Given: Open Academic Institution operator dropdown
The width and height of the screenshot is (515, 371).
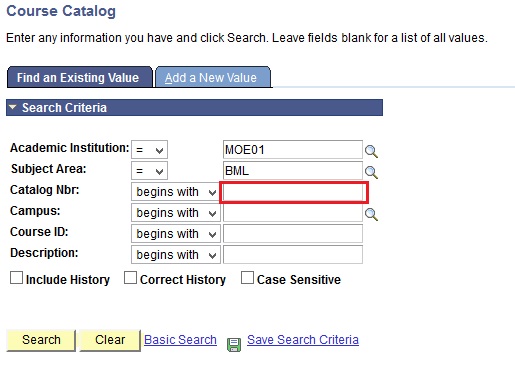Looking at the screenshot, I should [x=149, y=150].
